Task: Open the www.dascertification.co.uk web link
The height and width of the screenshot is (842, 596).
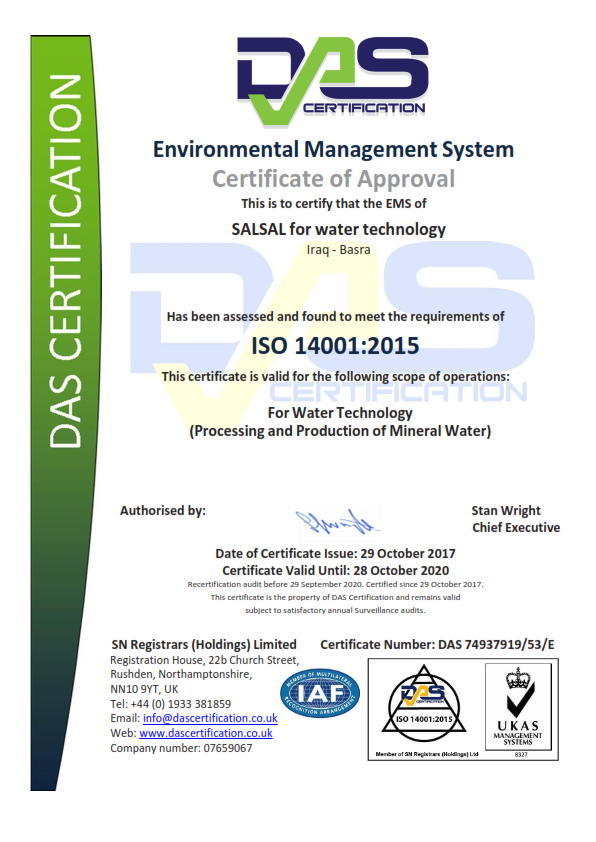Action: [206, 733]
